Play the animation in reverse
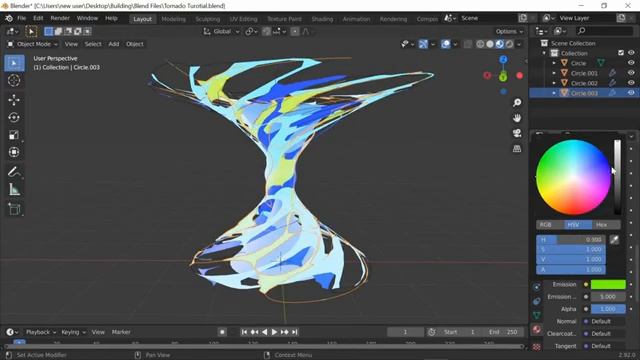This screenshot has height=360, width=640. [264, 332]
